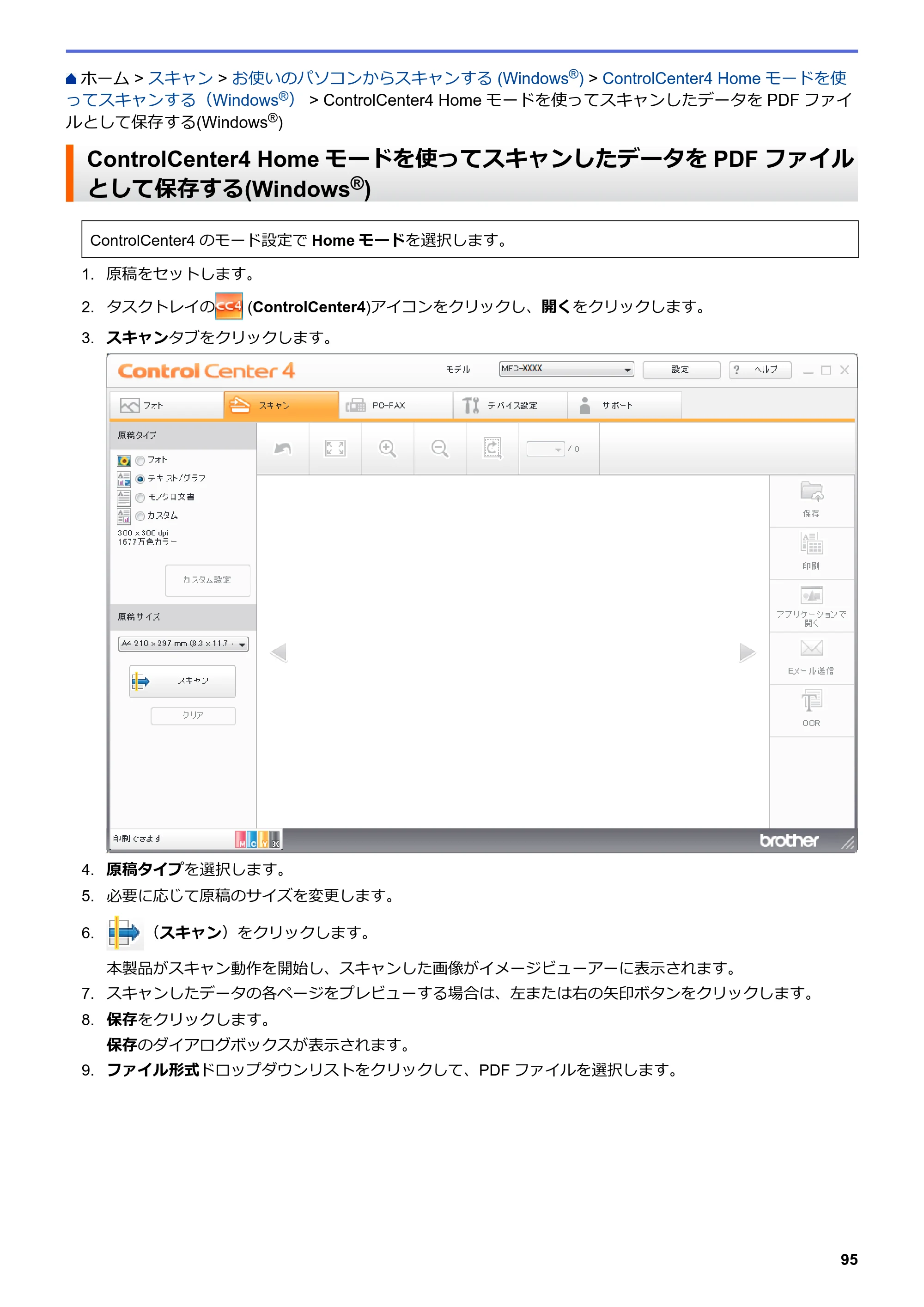Image resolution: width=924 pixels, height=1307 pixels.
Task: Switch to the フォト tab
Action: 166,405
